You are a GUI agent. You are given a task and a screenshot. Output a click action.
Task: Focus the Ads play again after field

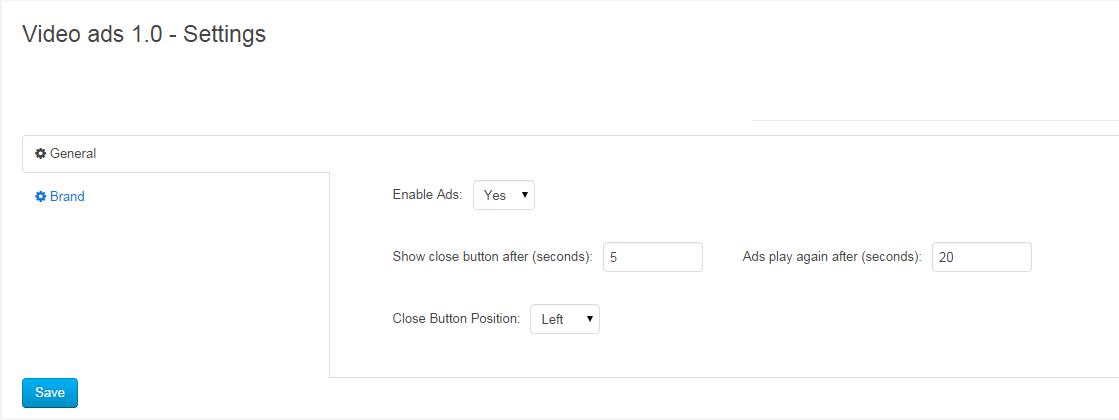[x=981, y=257]
